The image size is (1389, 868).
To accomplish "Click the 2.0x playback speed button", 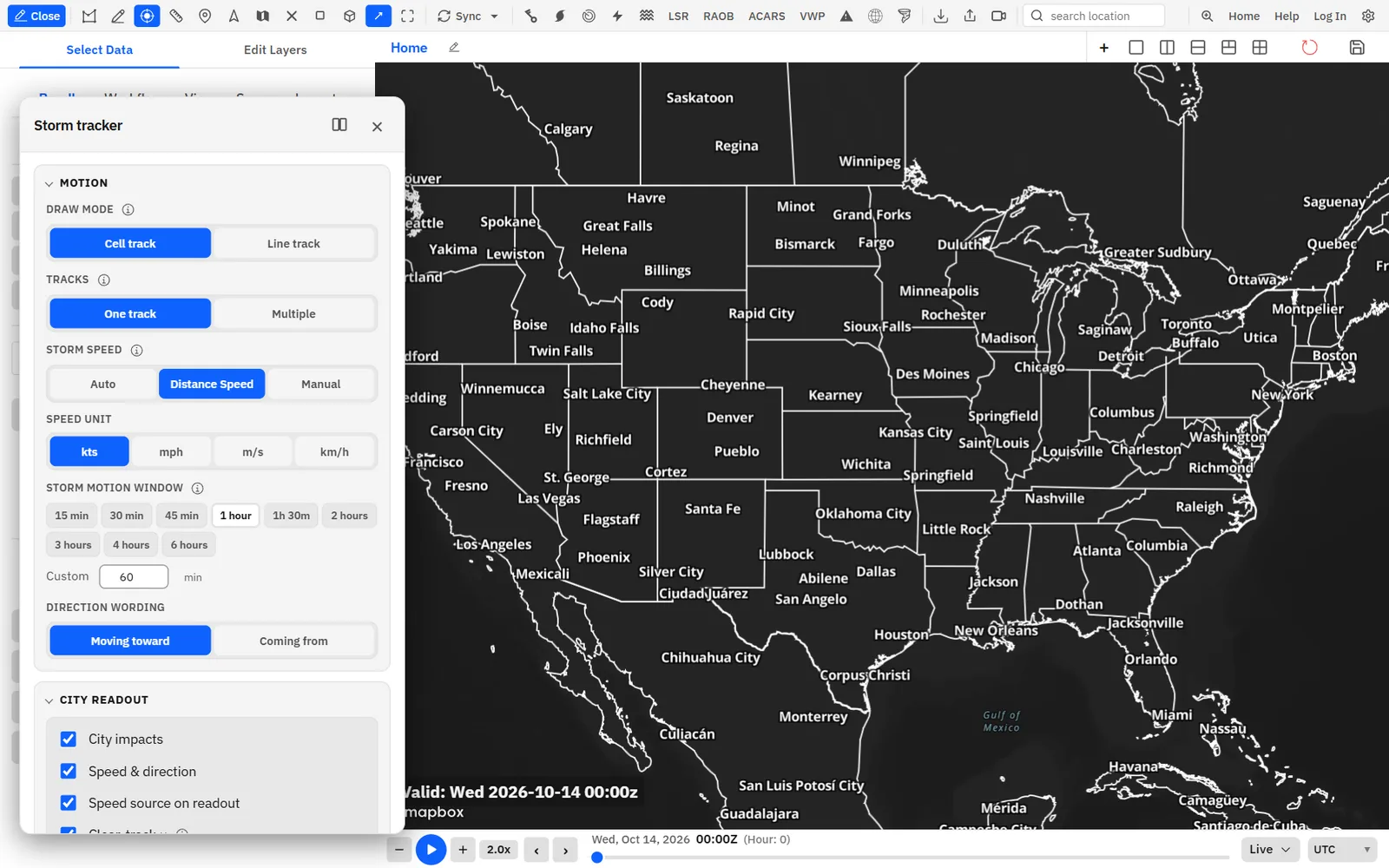I will click(x=498, y=850).
